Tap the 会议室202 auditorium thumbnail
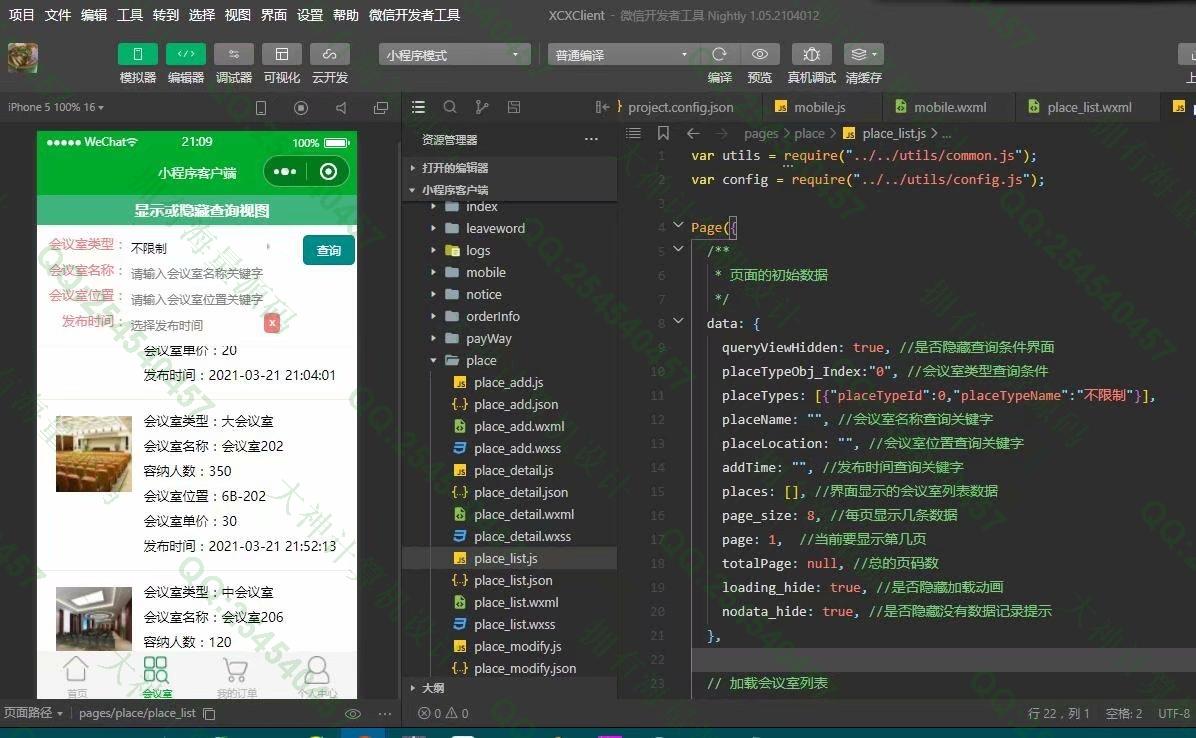This screenshot has width=1196, height=738. tap(94, 454)
